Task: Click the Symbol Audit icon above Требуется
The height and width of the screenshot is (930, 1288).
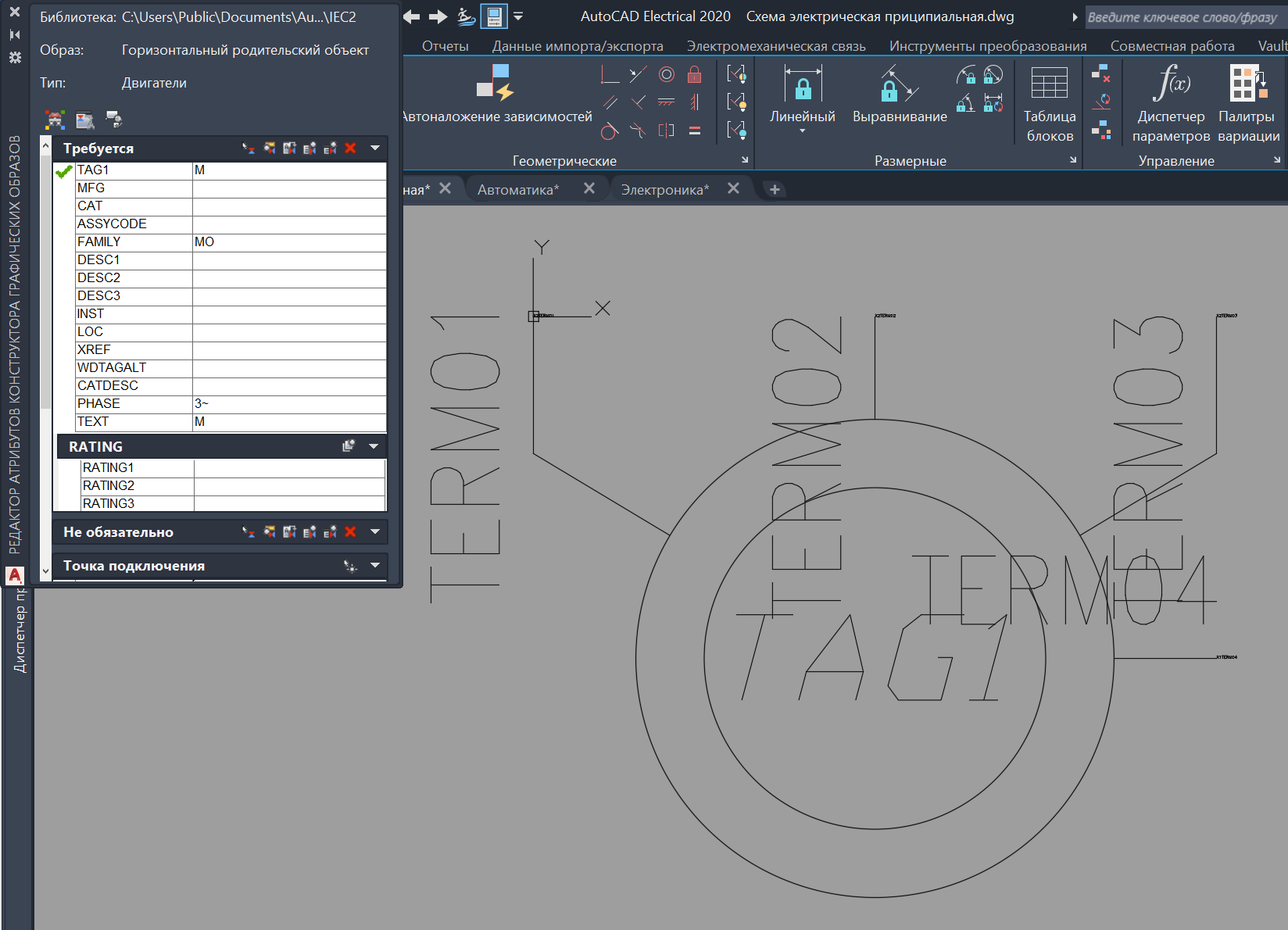Action: (85, 120)
